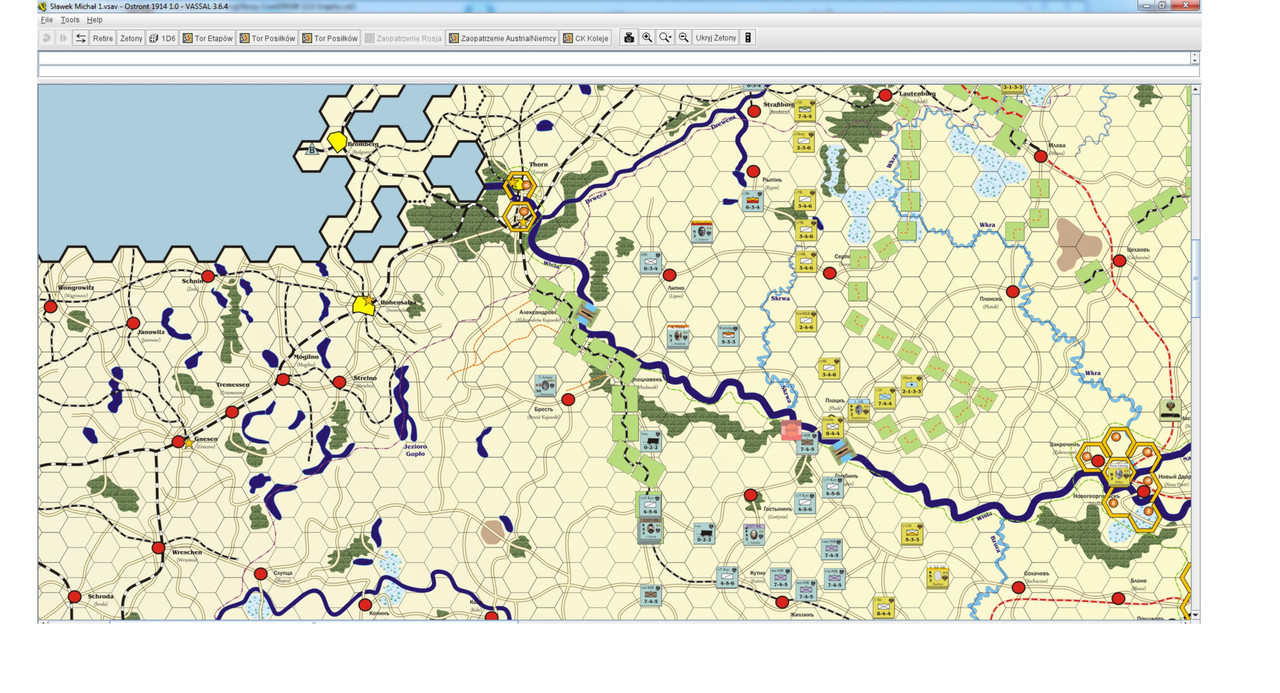Select the leader counter beside 5-5-3
1280x693 pixels.
click(x=678, y=335)
